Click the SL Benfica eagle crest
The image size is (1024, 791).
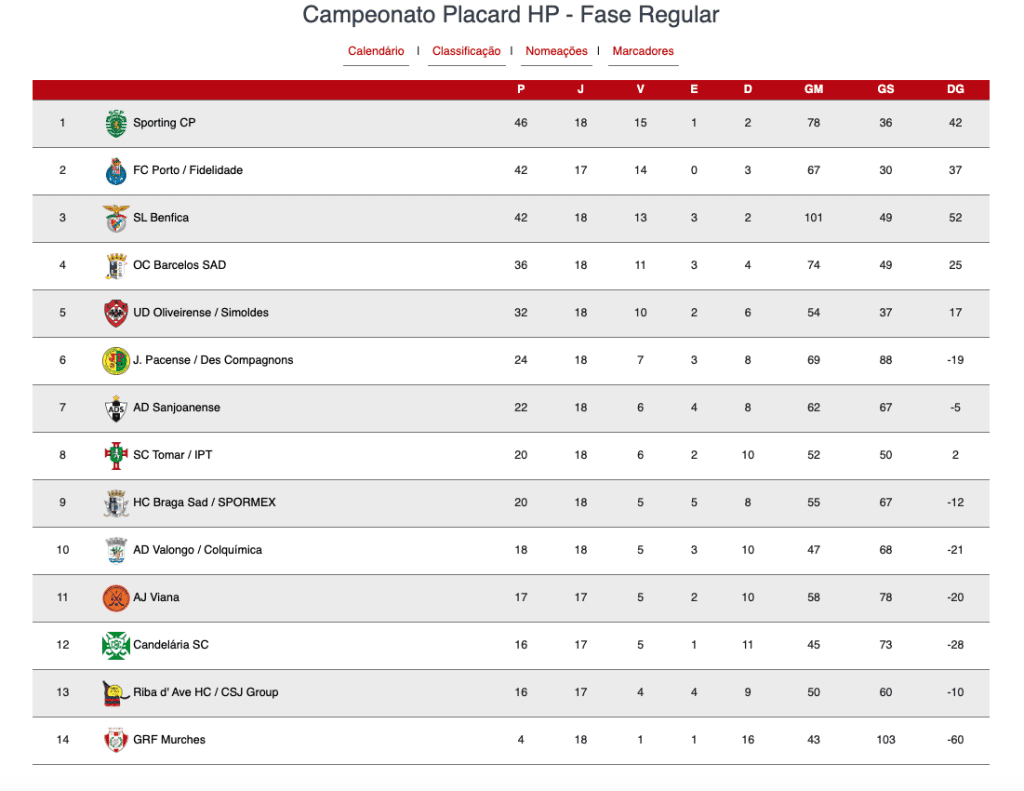pos(116,218)
